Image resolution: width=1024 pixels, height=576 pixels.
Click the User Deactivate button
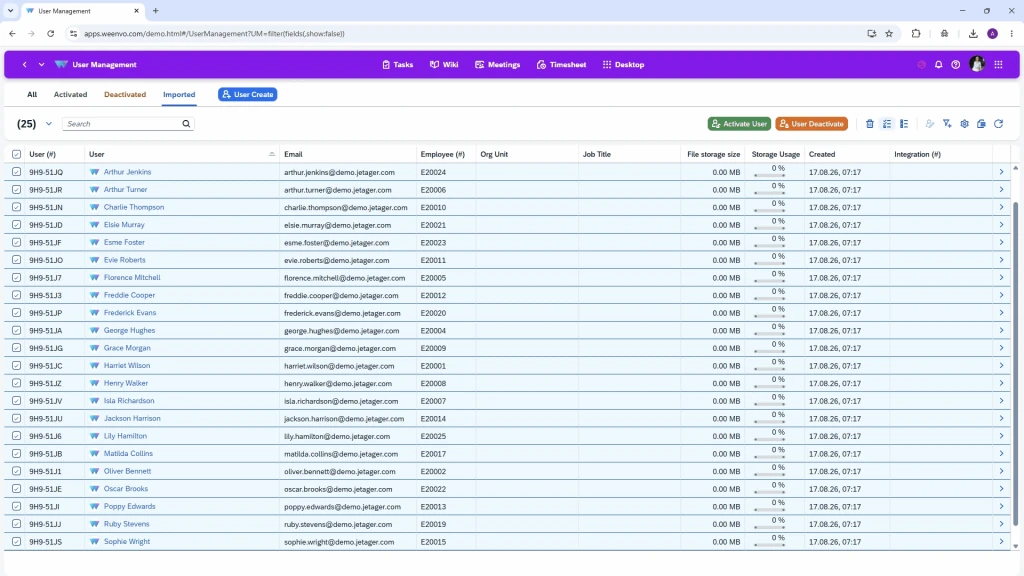[x=811, y=123]
